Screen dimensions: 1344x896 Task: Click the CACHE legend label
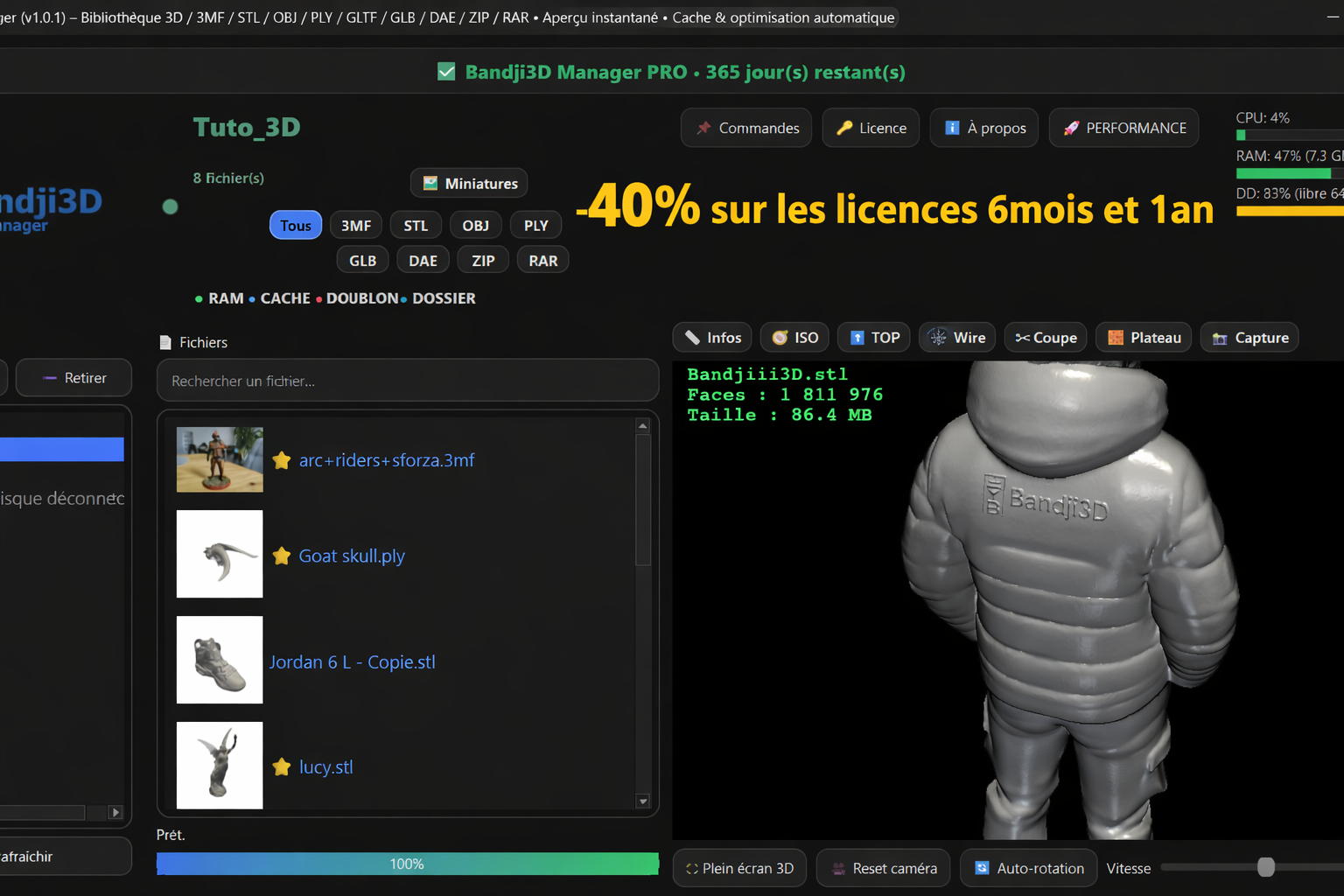285,298
